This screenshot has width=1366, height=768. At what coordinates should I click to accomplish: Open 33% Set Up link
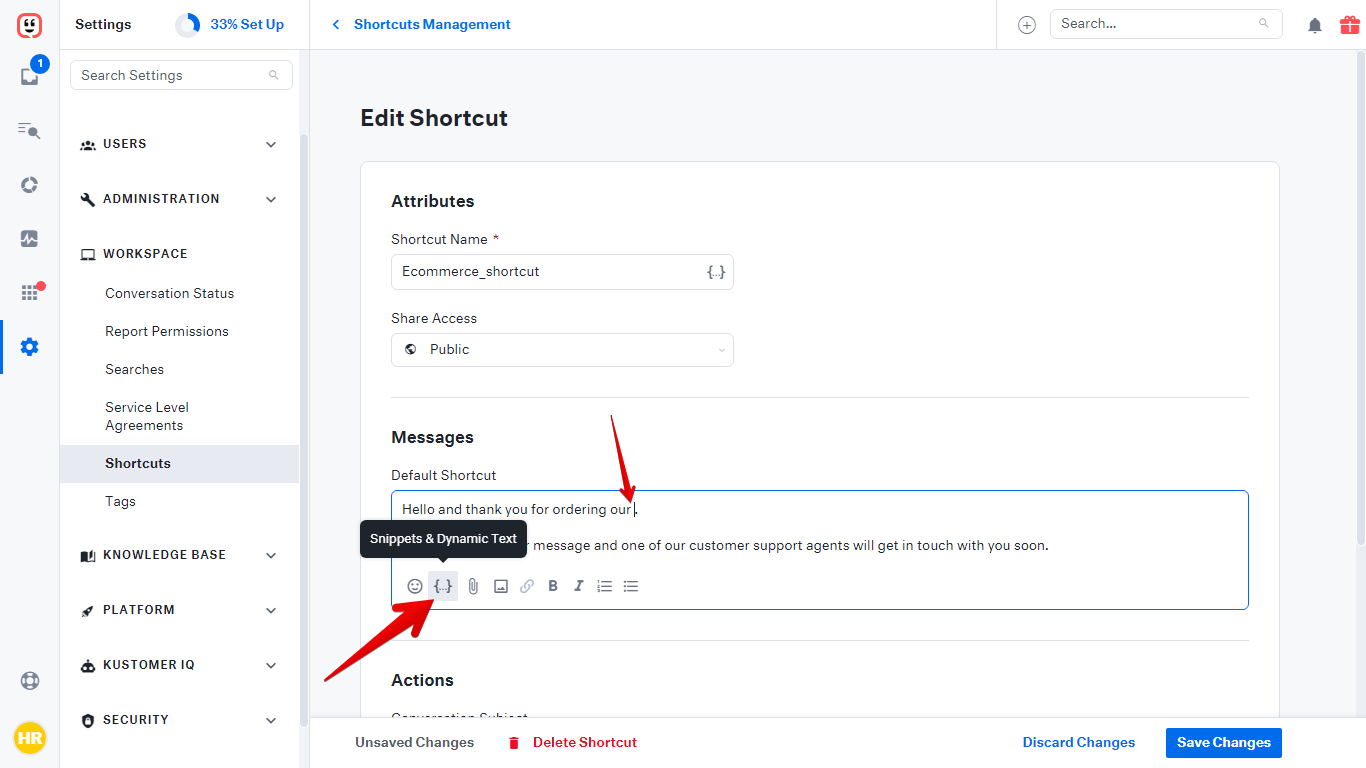pos(247,24)
